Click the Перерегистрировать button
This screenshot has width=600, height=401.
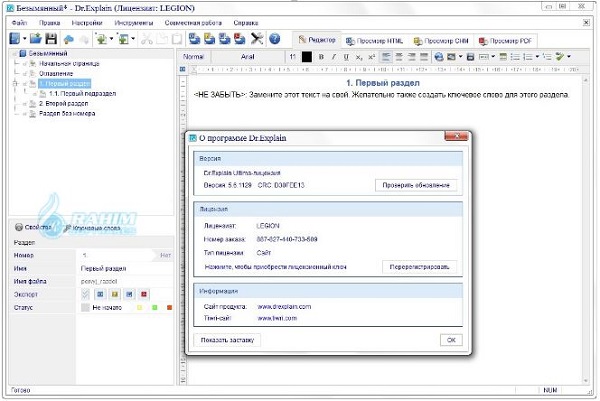[419, 267]
